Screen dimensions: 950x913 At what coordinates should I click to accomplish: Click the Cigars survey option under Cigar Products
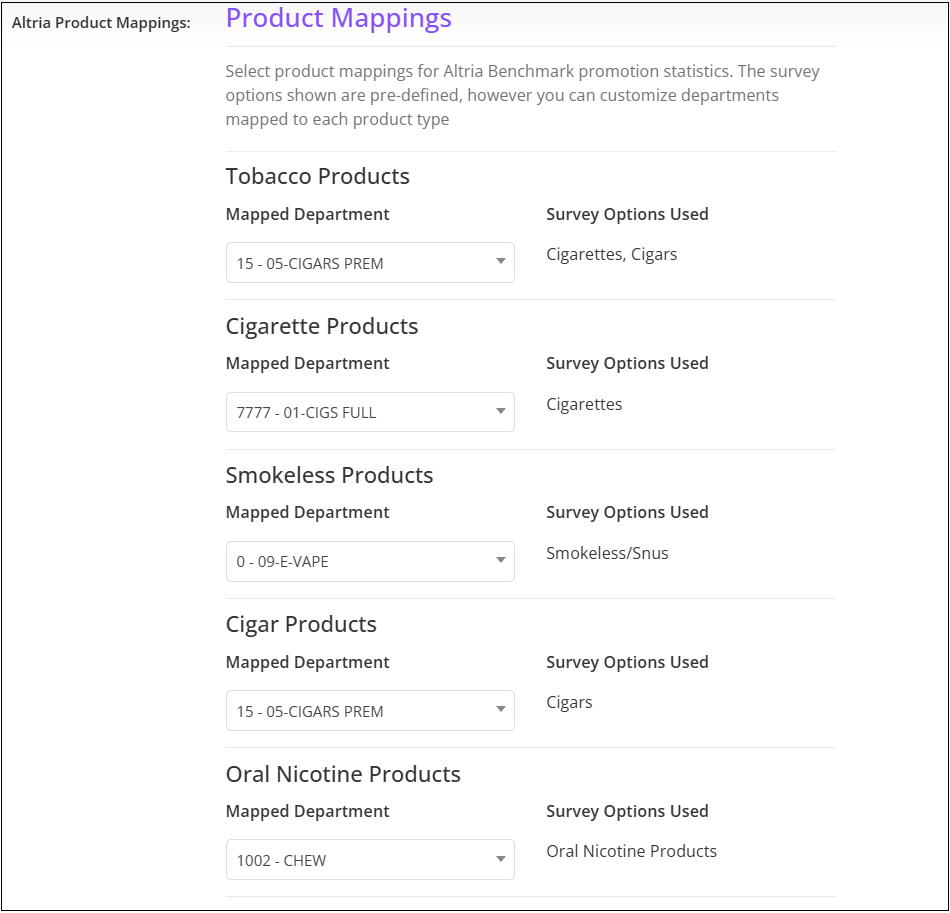pos(569,703)
